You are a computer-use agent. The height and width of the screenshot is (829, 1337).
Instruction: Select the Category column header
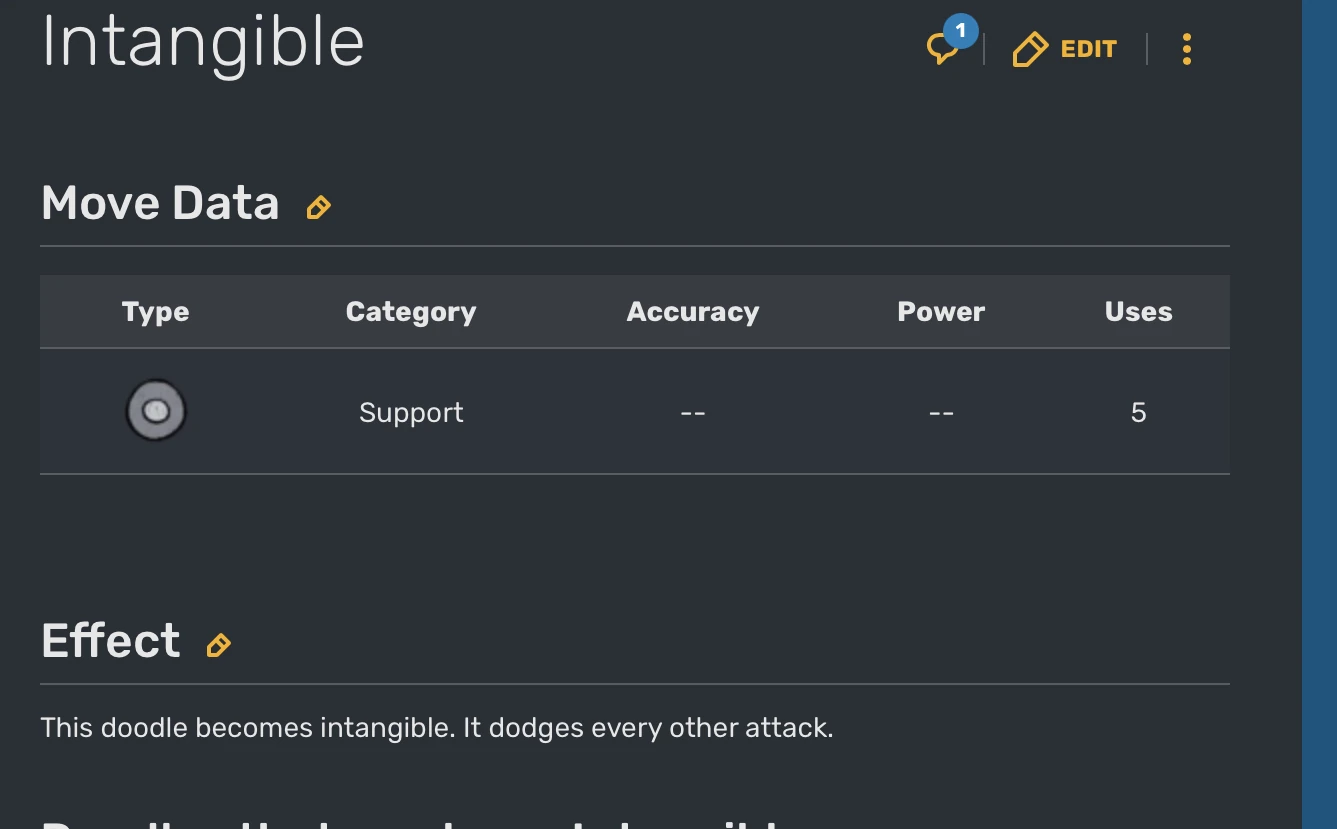(411, 312)
